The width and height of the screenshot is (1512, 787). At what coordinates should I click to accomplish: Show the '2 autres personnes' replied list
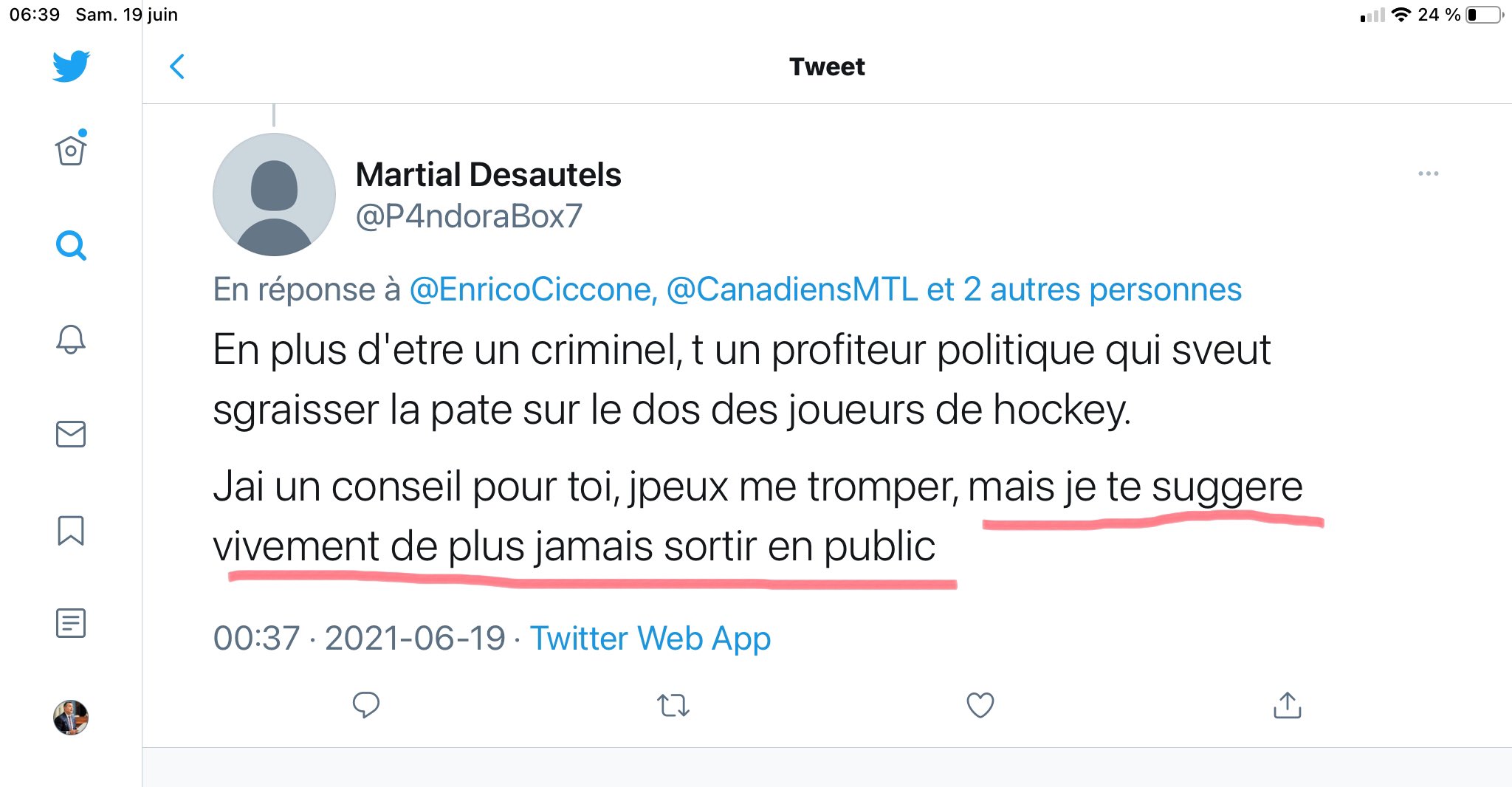pos(1102,289)
